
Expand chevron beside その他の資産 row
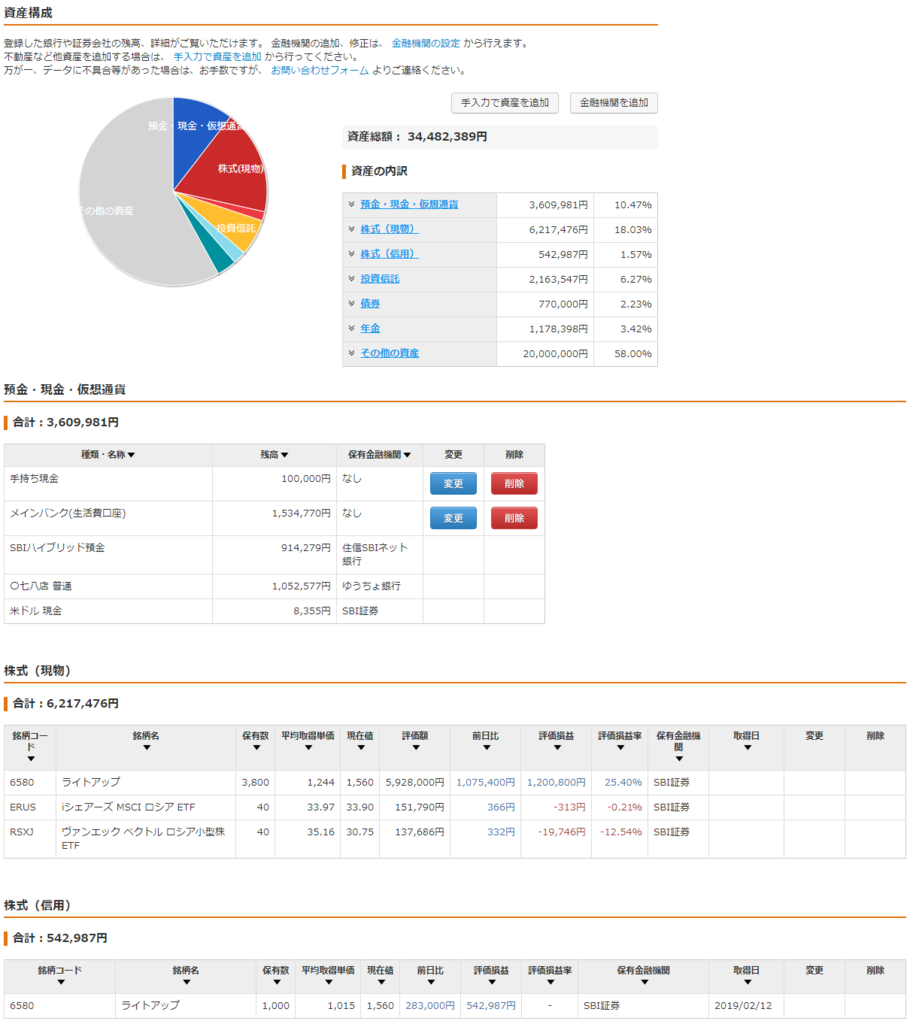pyautogui.click(x=351, y=353)
